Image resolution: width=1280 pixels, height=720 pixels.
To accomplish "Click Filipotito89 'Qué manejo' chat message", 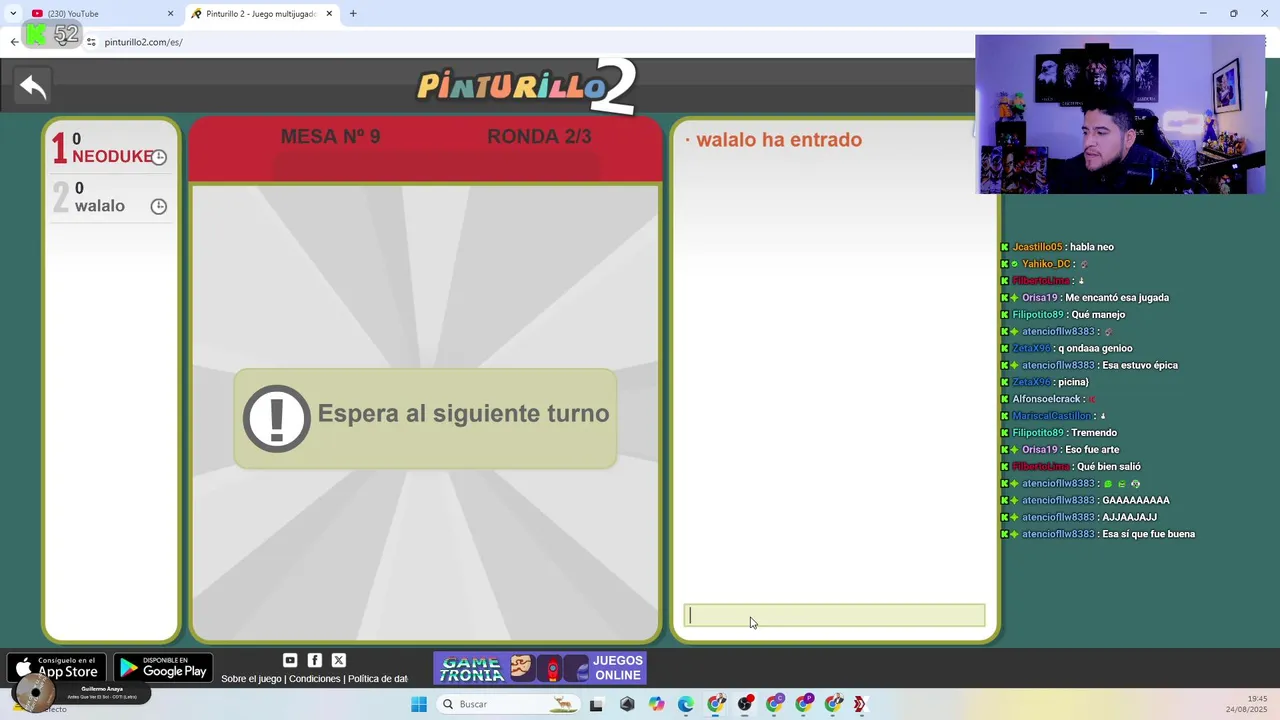I will [x=1063, y=315].
